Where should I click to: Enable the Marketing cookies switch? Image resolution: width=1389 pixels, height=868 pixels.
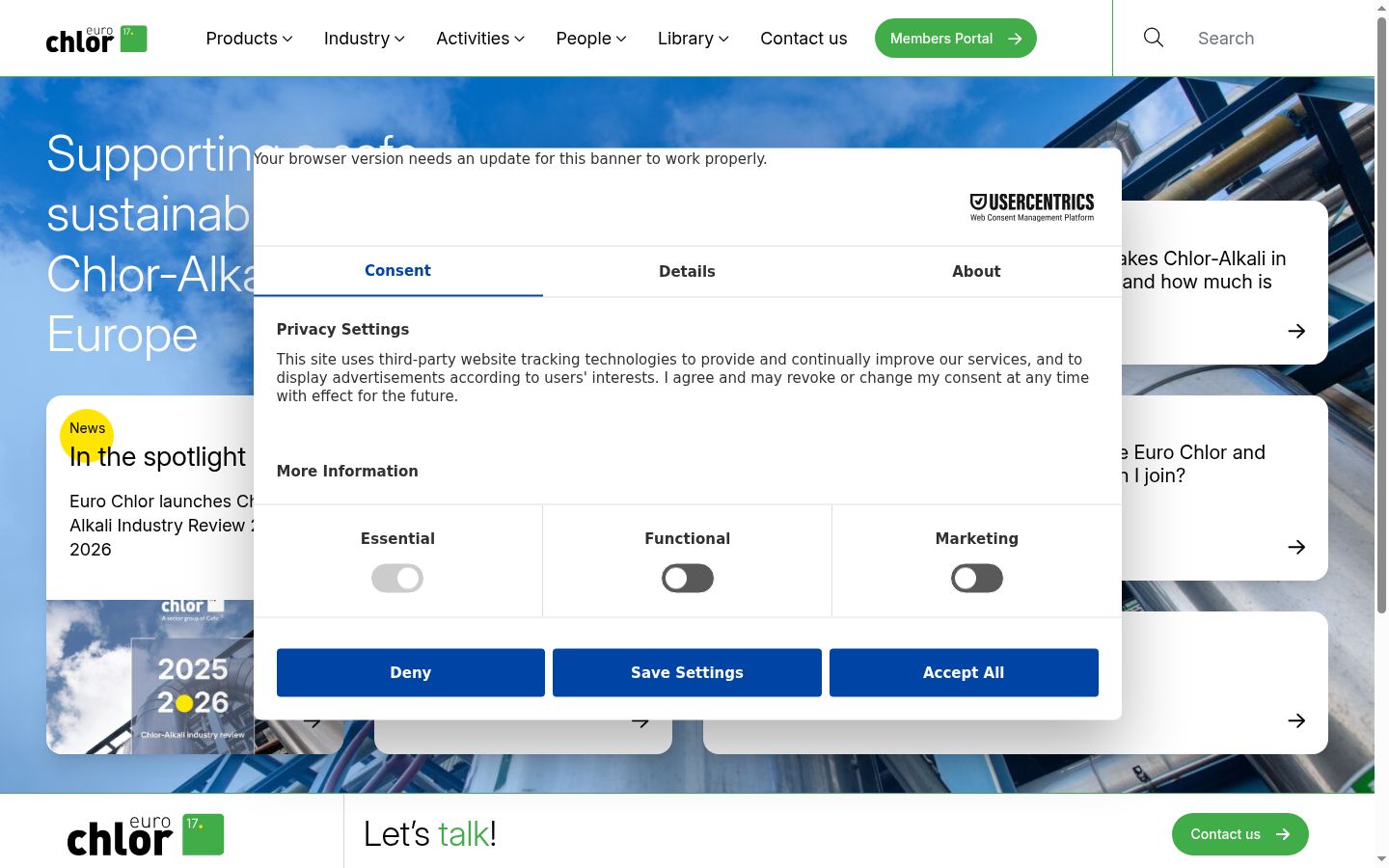tap(977, 579)
